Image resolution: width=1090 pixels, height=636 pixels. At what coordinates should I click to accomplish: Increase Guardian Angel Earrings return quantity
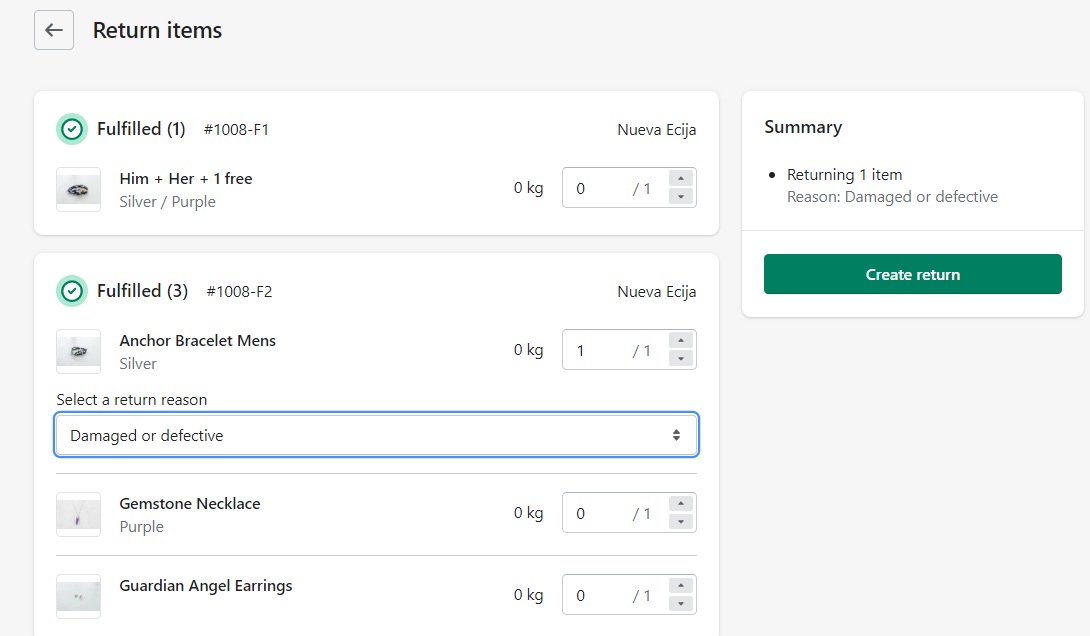tap(681, 586)
